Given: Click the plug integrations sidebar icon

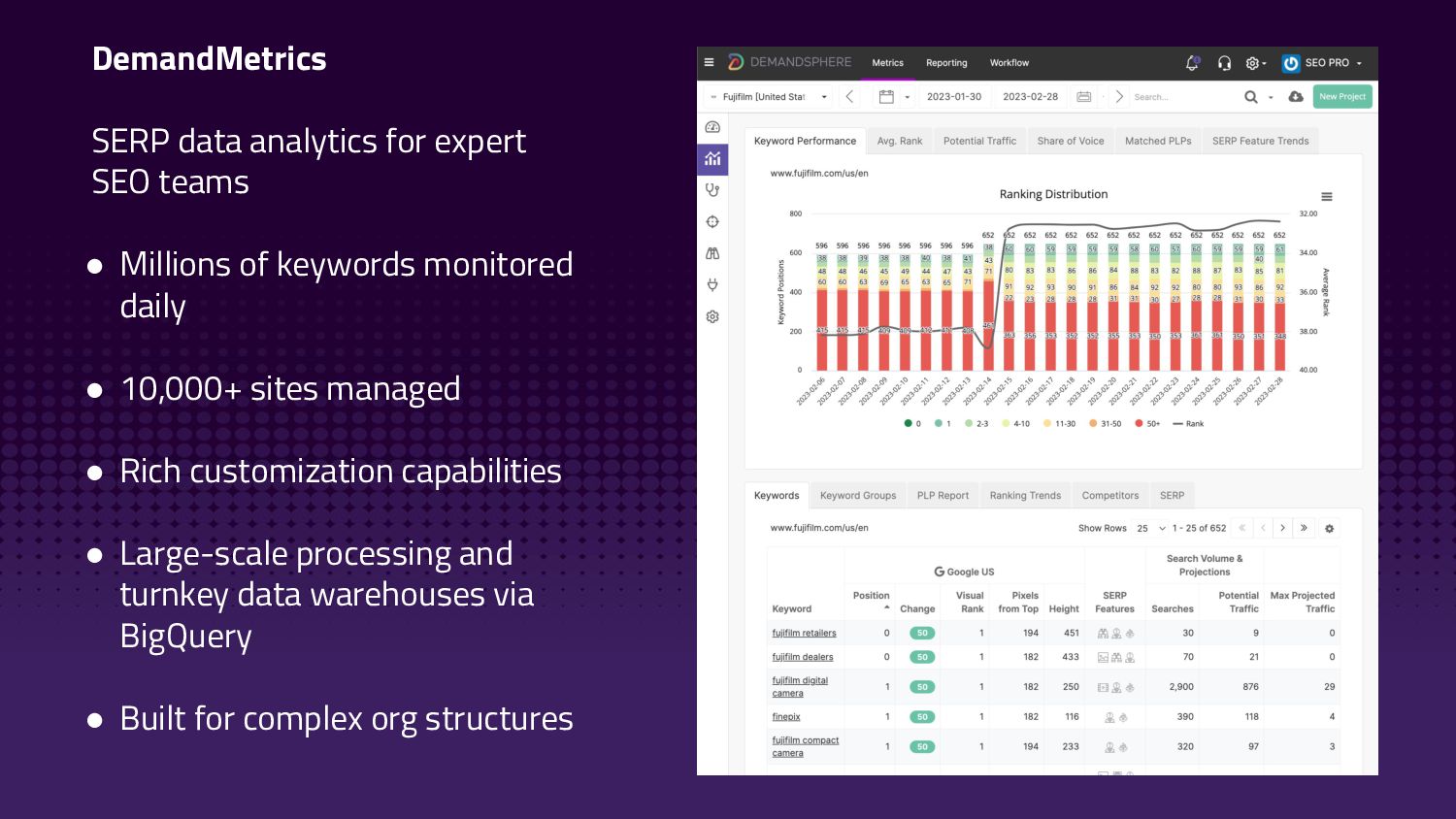Looking at the screenshot, I should coord(712,285).
